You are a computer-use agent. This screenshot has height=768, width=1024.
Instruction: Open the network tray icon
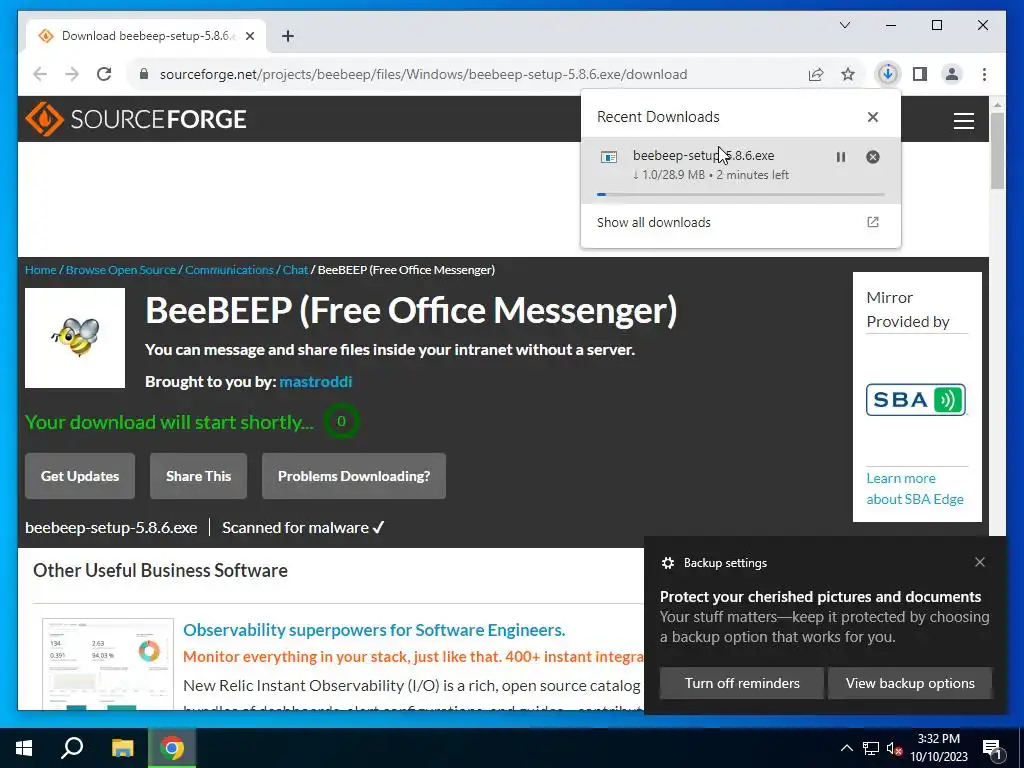871,748
